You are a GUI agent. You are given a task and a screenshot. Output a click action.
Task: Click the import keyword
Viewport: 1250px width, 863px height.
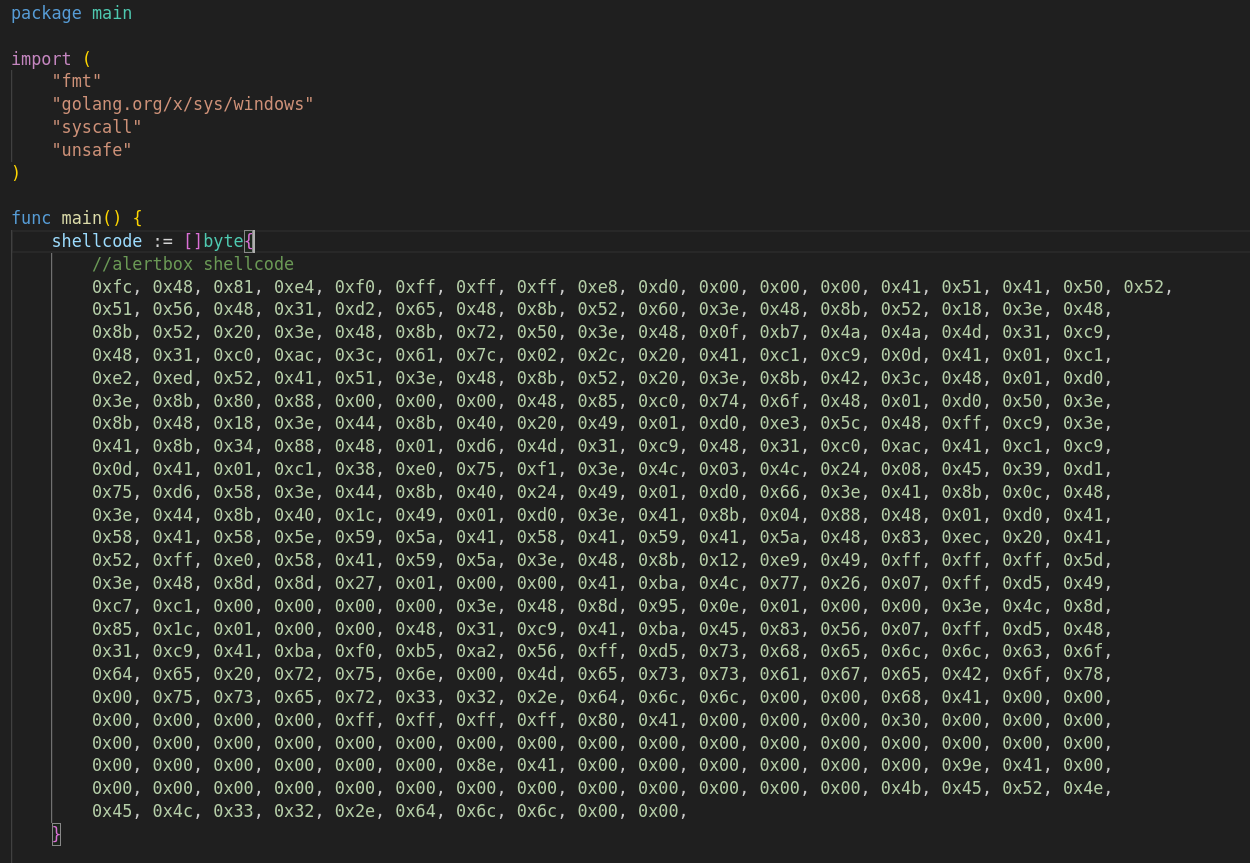click(41, 59)
